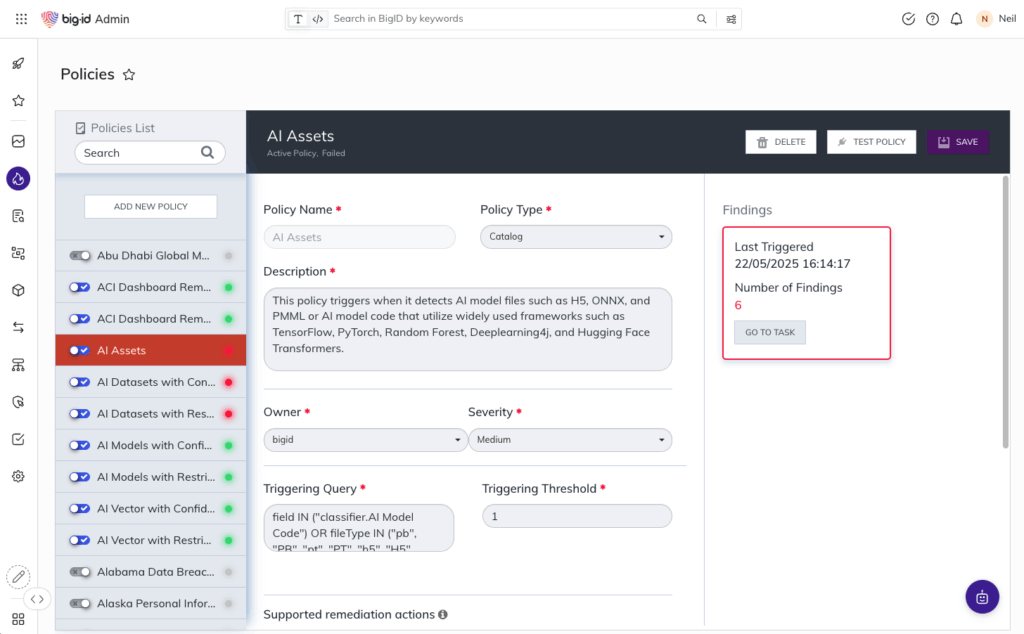1024x634 pixels.
Task: Open the apps grid launcher icon
Action: [x=22, y=19]
